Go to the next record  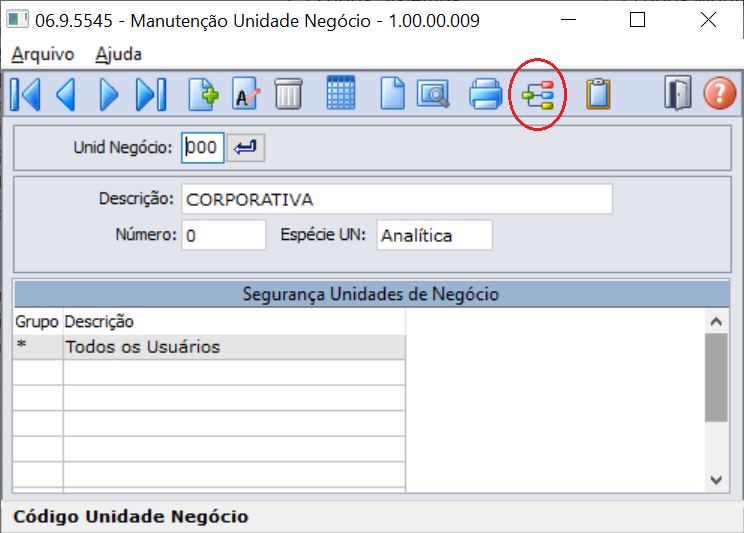tap(109, 94)
